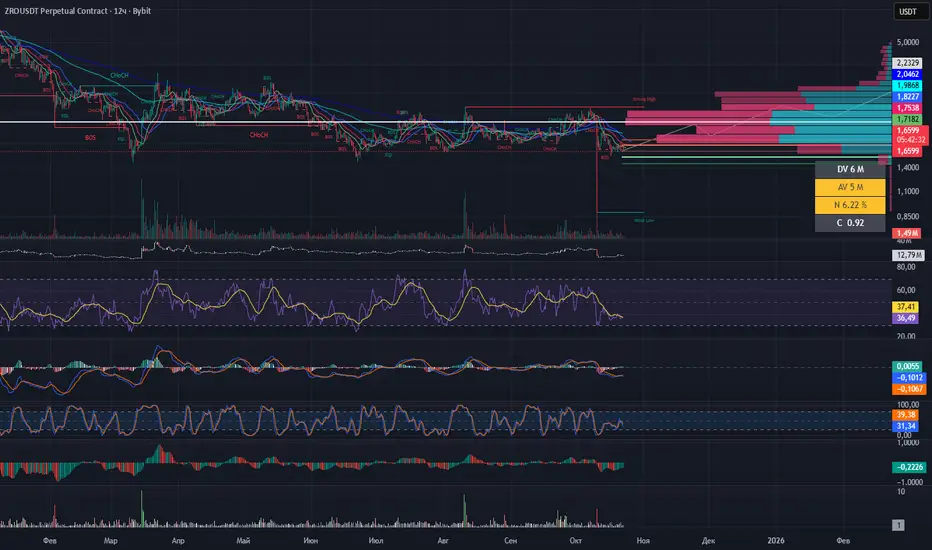This screenshot has width=932, height=550.
Task: Click the 2026 year on time axis
Action: tap(776, 540)
